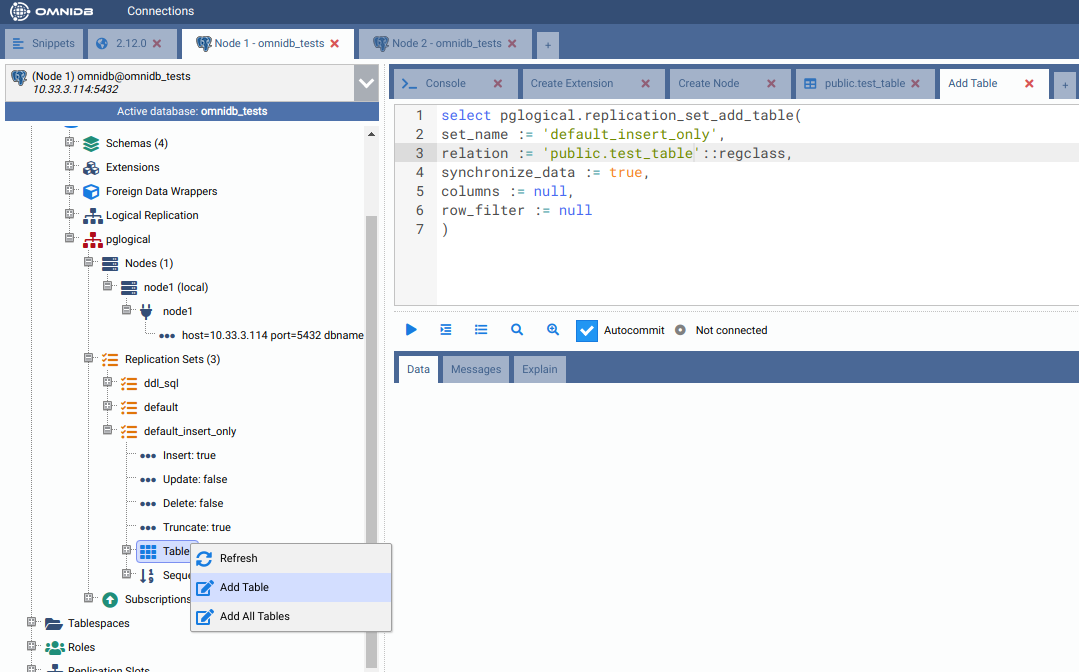Click the Roles users icon

pyautogui.click(x=55, y=648)
